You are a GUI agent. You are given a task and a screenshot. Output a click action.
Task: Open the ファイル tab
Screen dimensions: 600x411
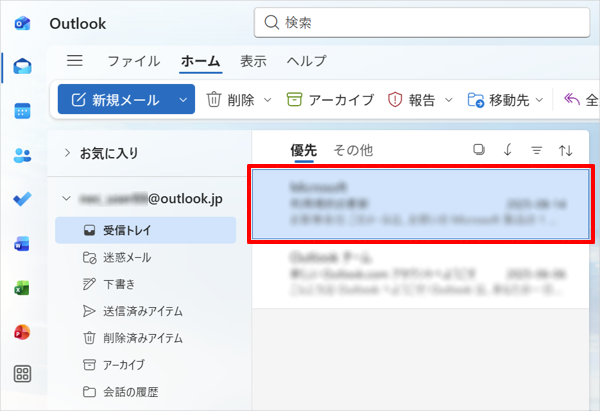point(134,61)
